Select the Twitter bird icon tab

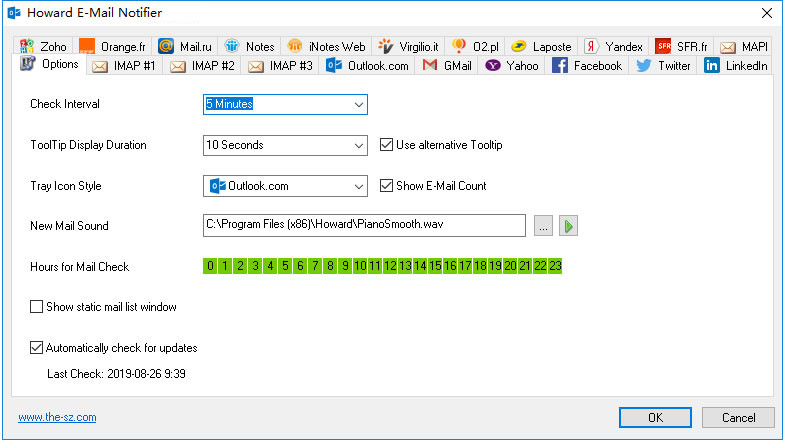[x=643, y=66]
